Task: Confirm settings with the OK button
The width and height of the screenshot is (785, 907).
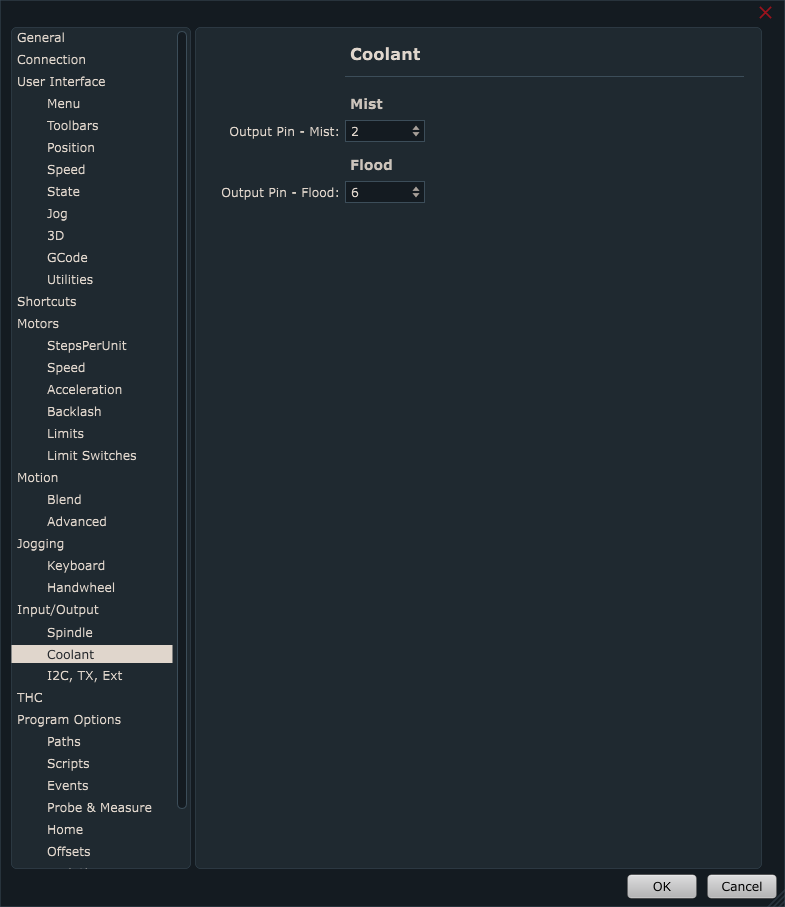Action: 661,886
